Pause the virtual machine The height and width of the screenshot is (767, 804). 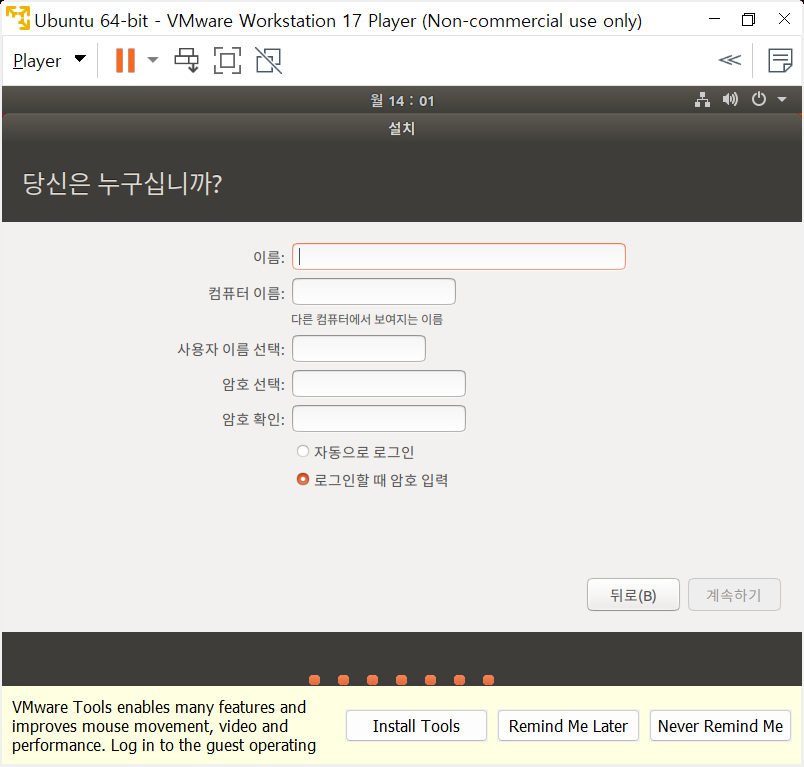tap(125, 60)
